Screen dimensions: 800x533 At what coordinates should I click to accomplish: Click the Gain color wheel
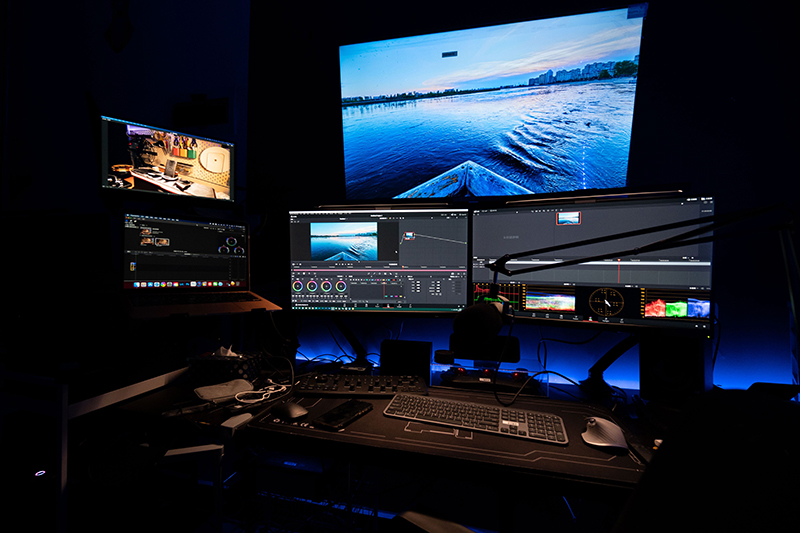pos(326,285)
